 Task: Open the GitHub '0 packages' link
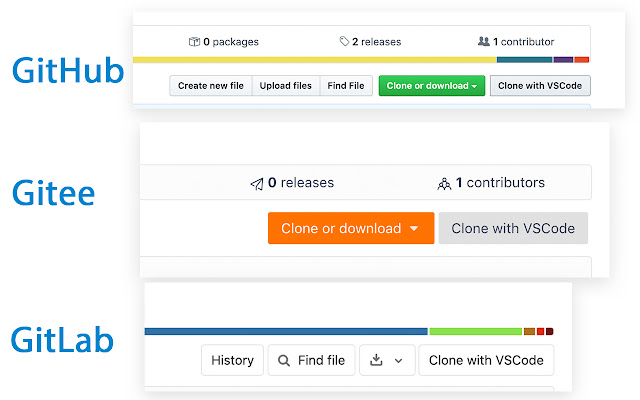[224, 42]
